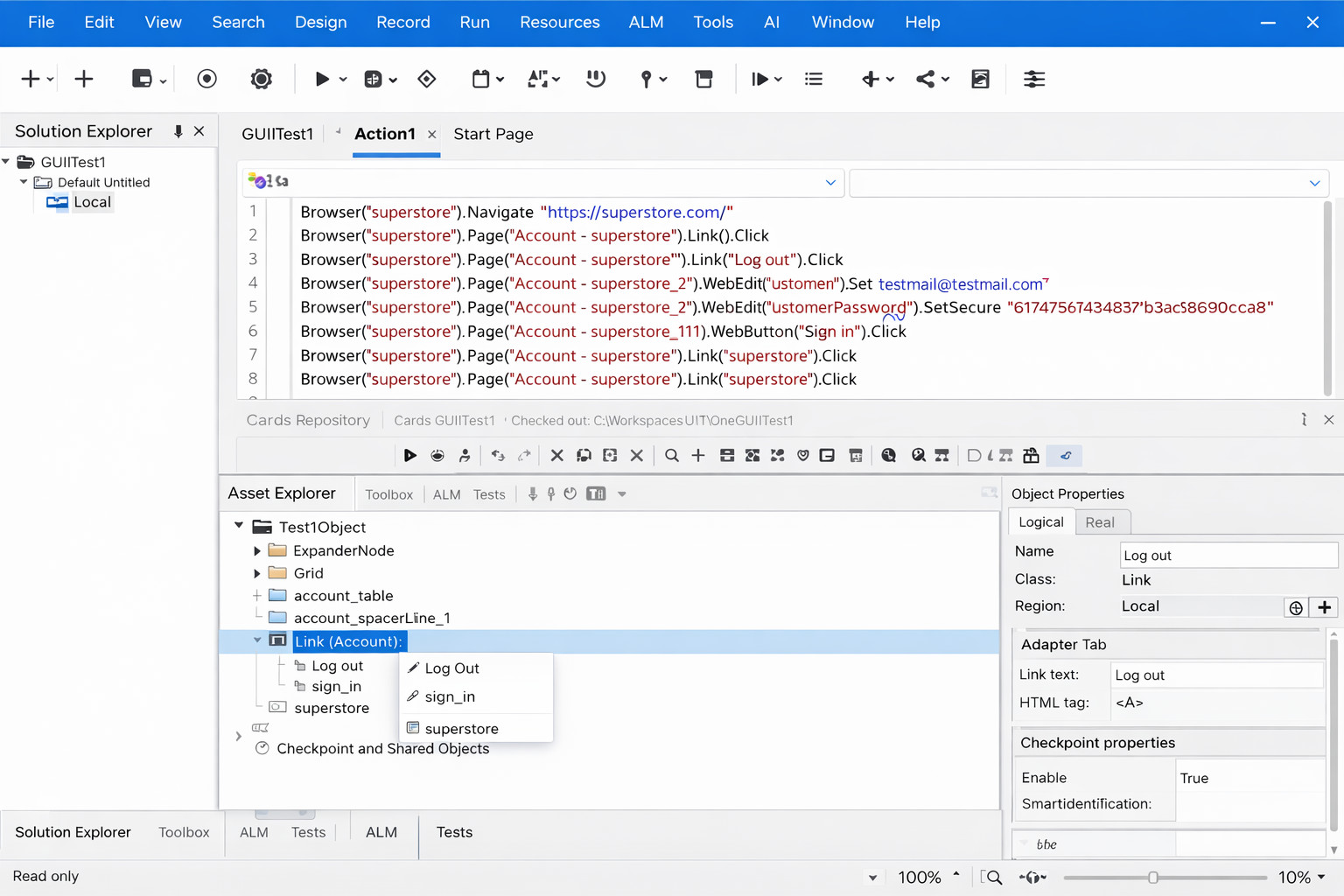Click the undo arrow in repository toolbar
This screenshot has height=896, width=1344.
(498, 455)
